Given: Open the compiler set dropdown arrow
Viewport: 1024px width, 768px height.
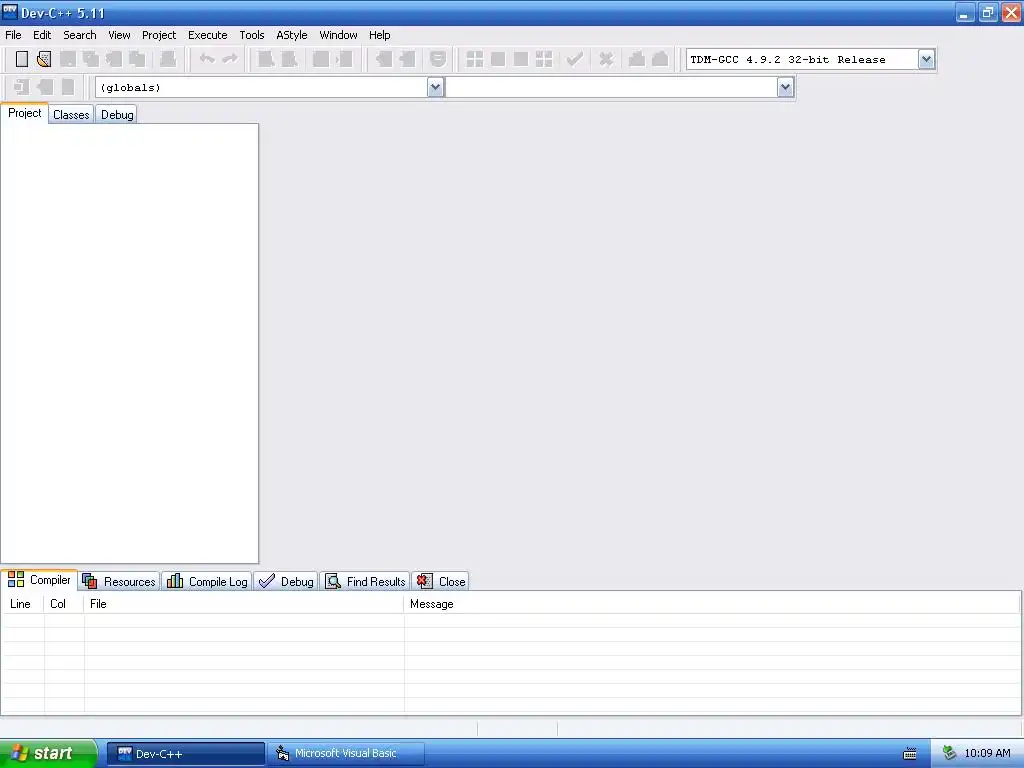Looking at the screenshot, I should pos(926,59).
